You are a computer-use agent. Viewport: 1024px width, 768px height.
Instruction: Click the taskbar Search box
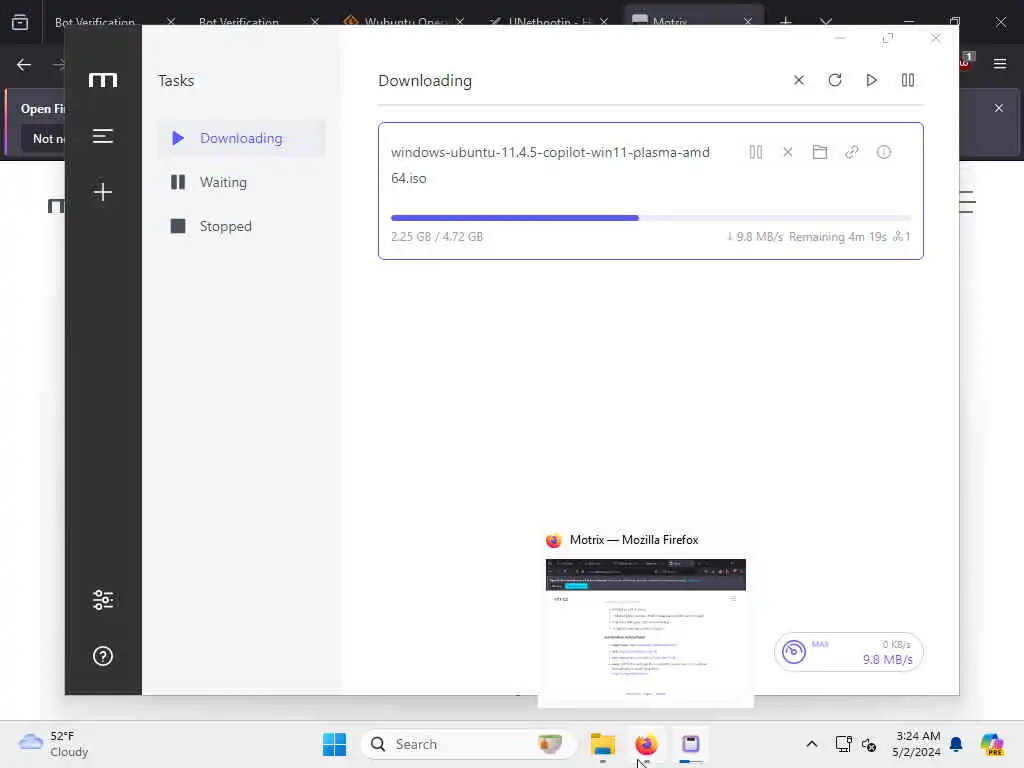[x=468, y=744]
